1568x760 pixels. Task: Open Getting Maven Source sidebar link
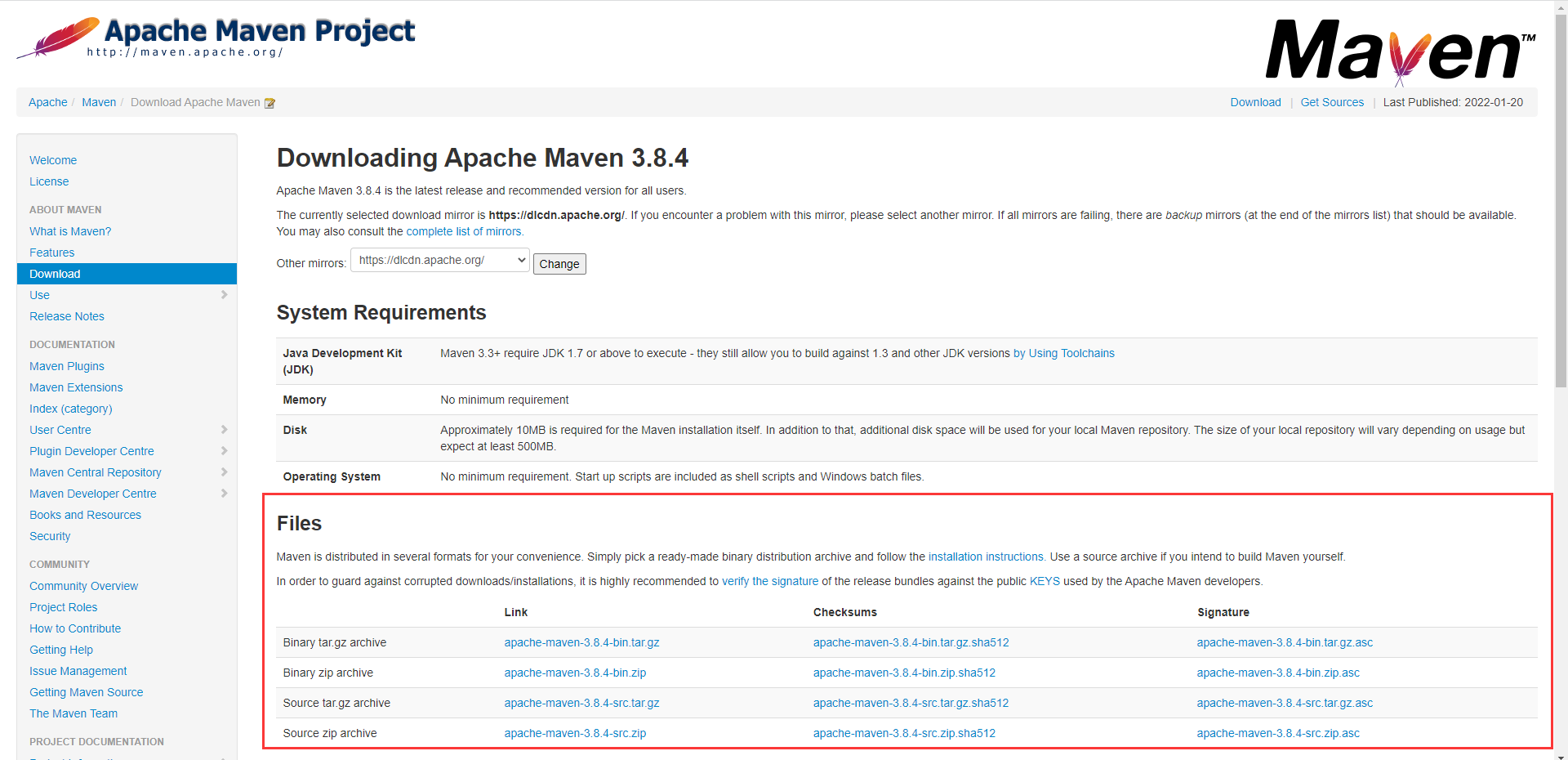pyautogui.click(x=87, y=692)
